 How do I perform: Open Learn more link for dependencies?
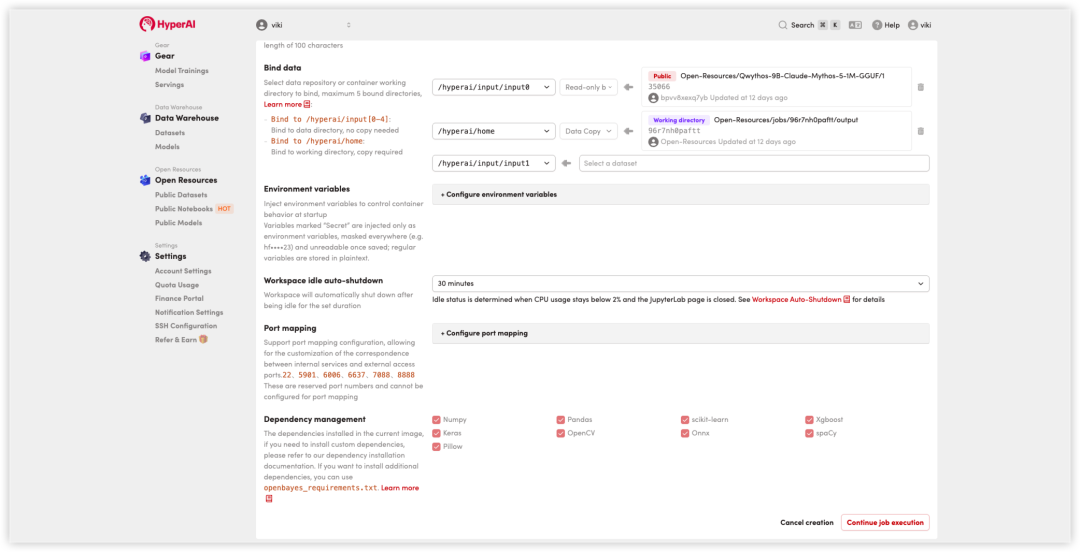(400, 487)
